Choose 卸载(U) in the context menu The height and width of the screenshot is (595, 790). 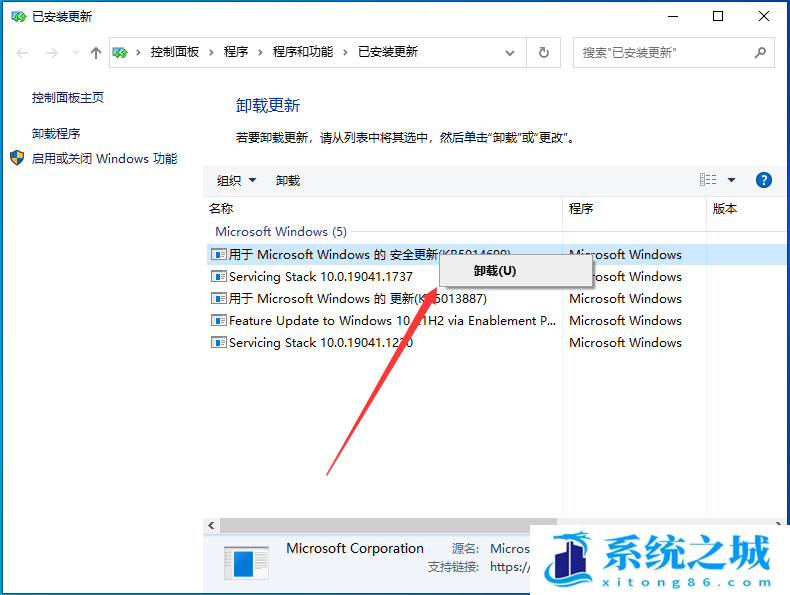point(515,271)
